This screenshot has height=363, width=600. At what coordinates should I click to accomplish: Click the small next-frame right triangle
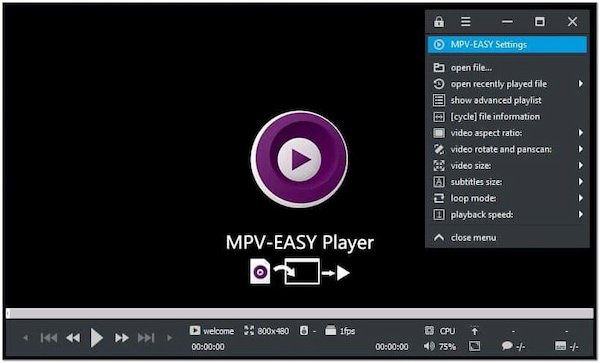(170, 338)
